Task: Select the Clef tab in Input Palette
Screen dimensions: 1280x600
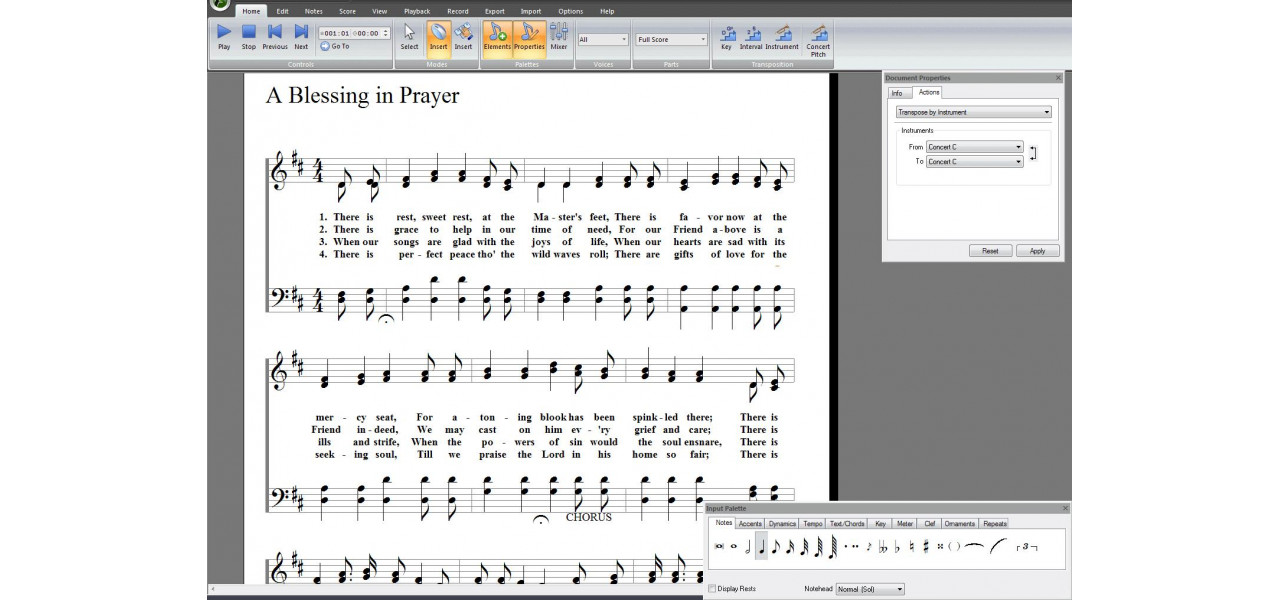Action: 929,523
